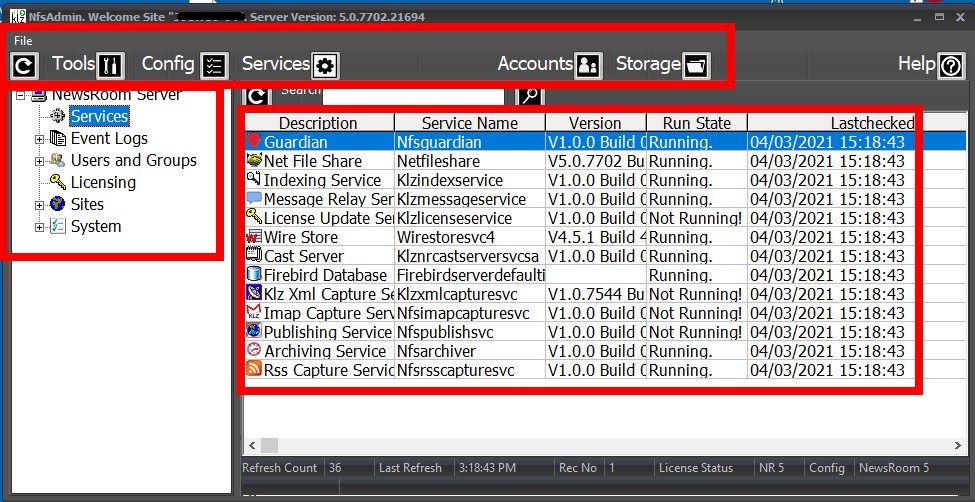The width and height of the screenshot is (975, 502).
Task: Sort by the Description column header
Action: coord(319,123)
